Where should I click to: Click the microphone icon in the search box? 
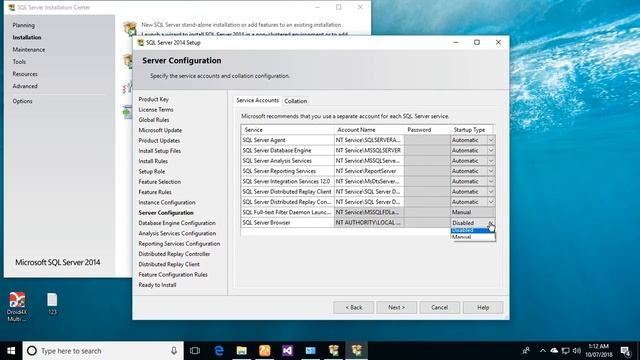click(174, 351)
